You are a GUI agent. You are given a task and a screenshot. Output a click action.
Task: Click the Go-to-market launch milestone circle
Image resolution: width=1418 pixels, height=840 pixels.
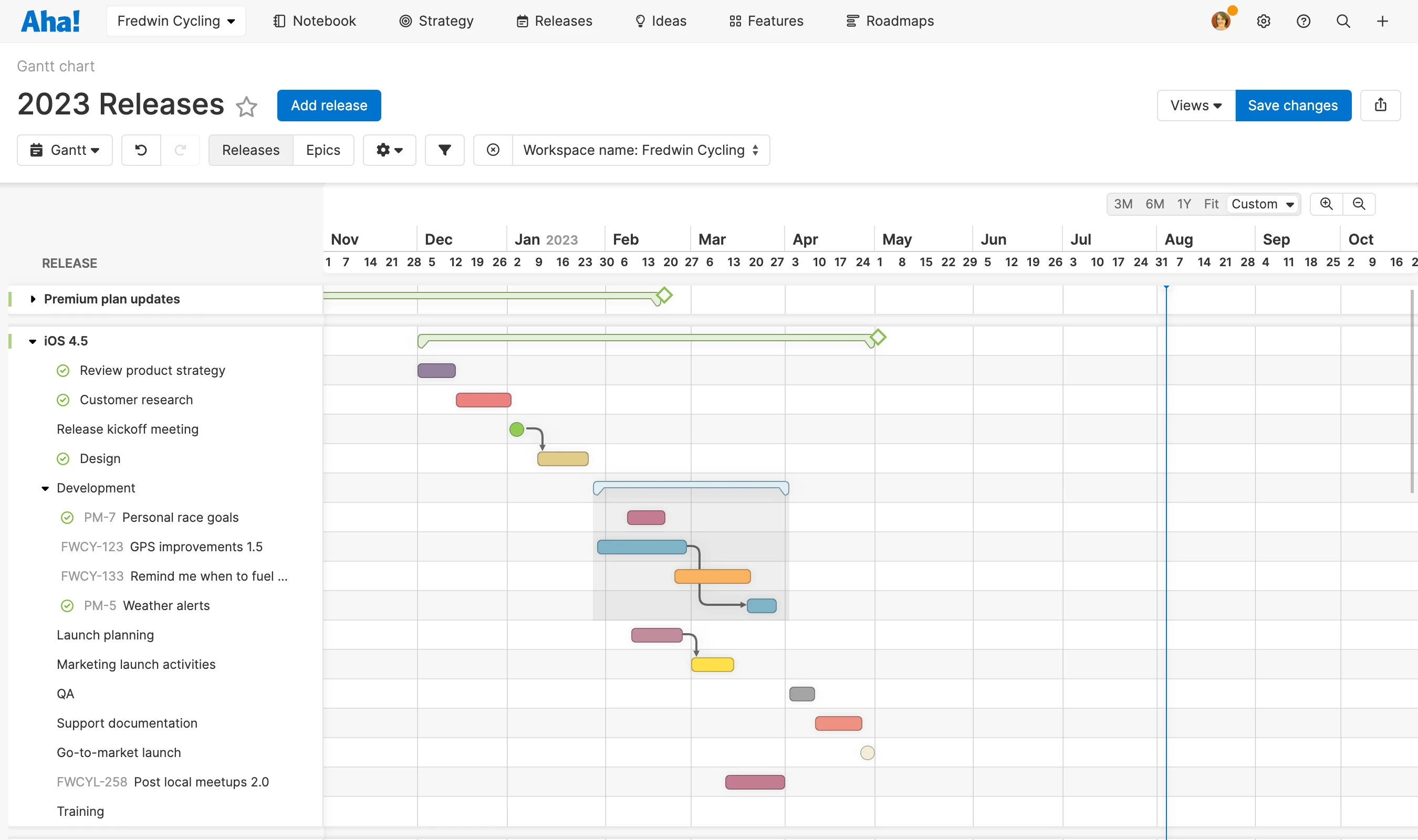tap(867, 753)
